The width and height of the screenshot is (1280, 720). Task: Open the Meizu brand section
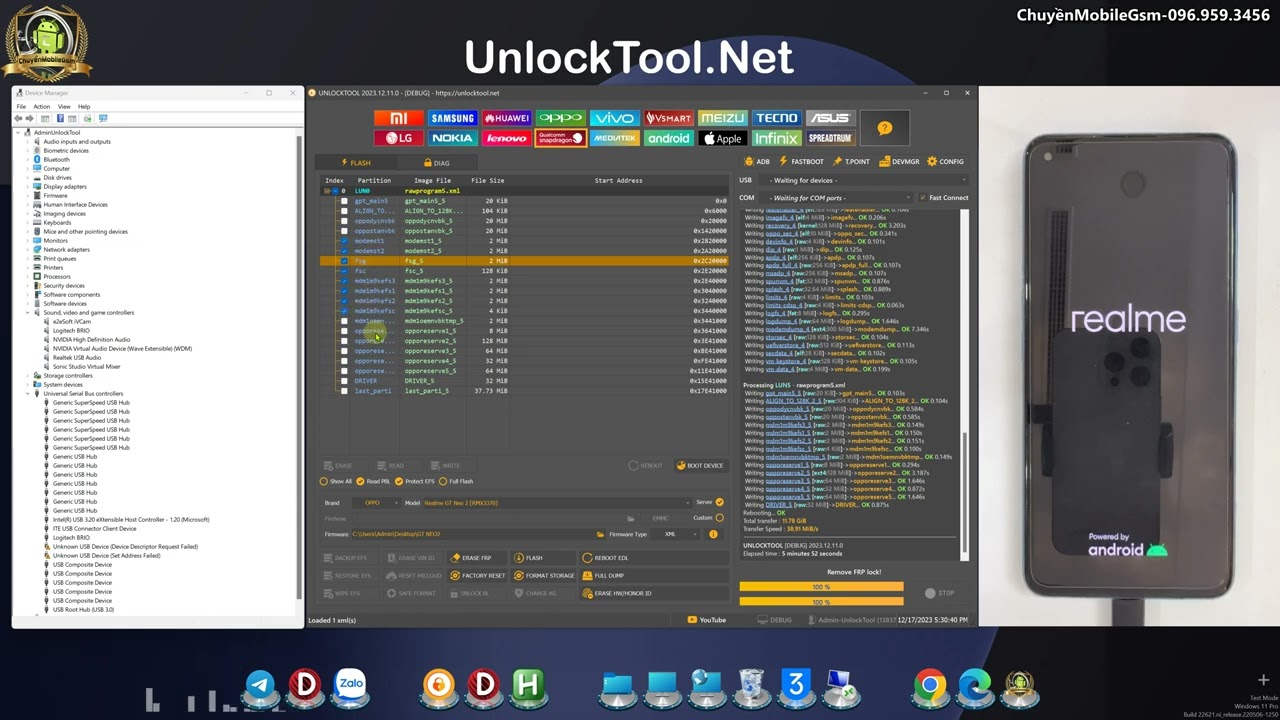click(722, 118)
